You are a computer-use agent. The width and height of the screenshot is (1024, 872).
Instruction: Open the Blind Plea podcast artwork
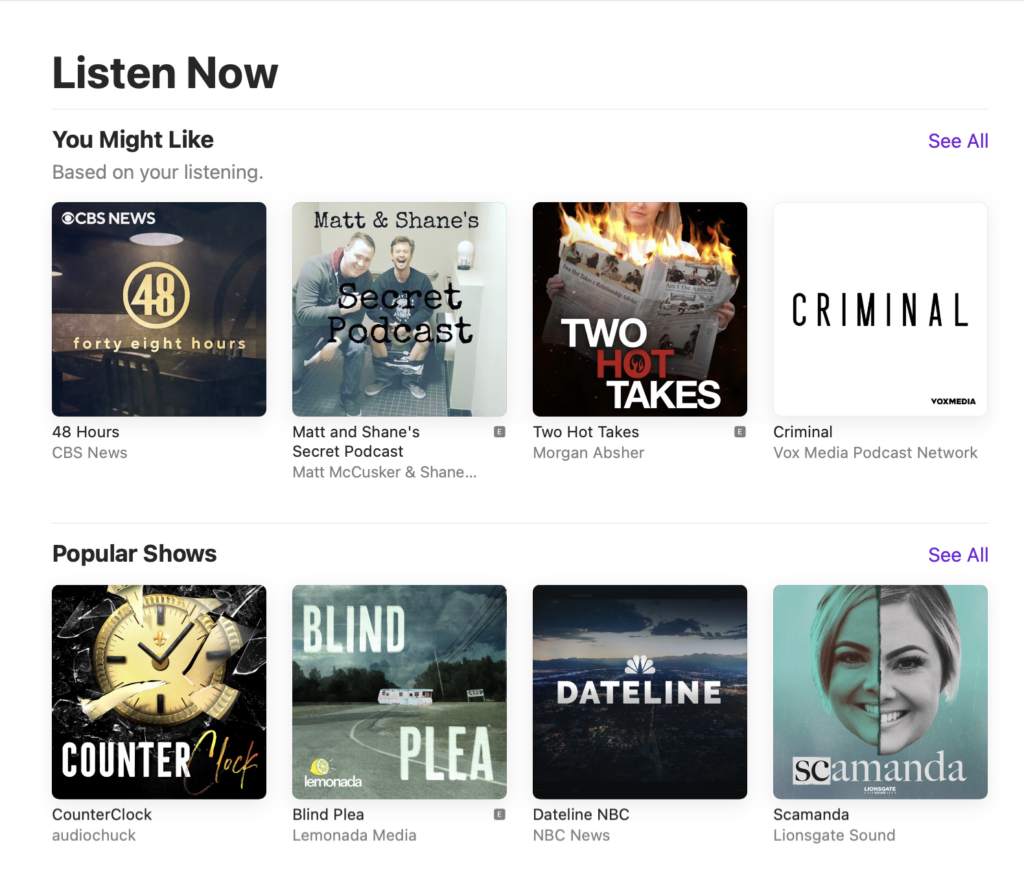click(x=399, y=692)
